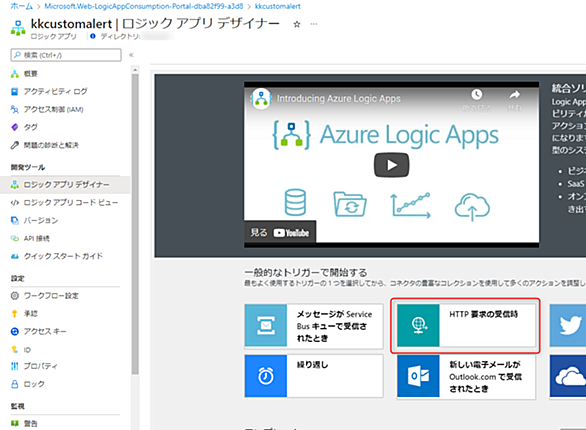
Task: Click the ロック padlock icon
Action: [15, 384]
